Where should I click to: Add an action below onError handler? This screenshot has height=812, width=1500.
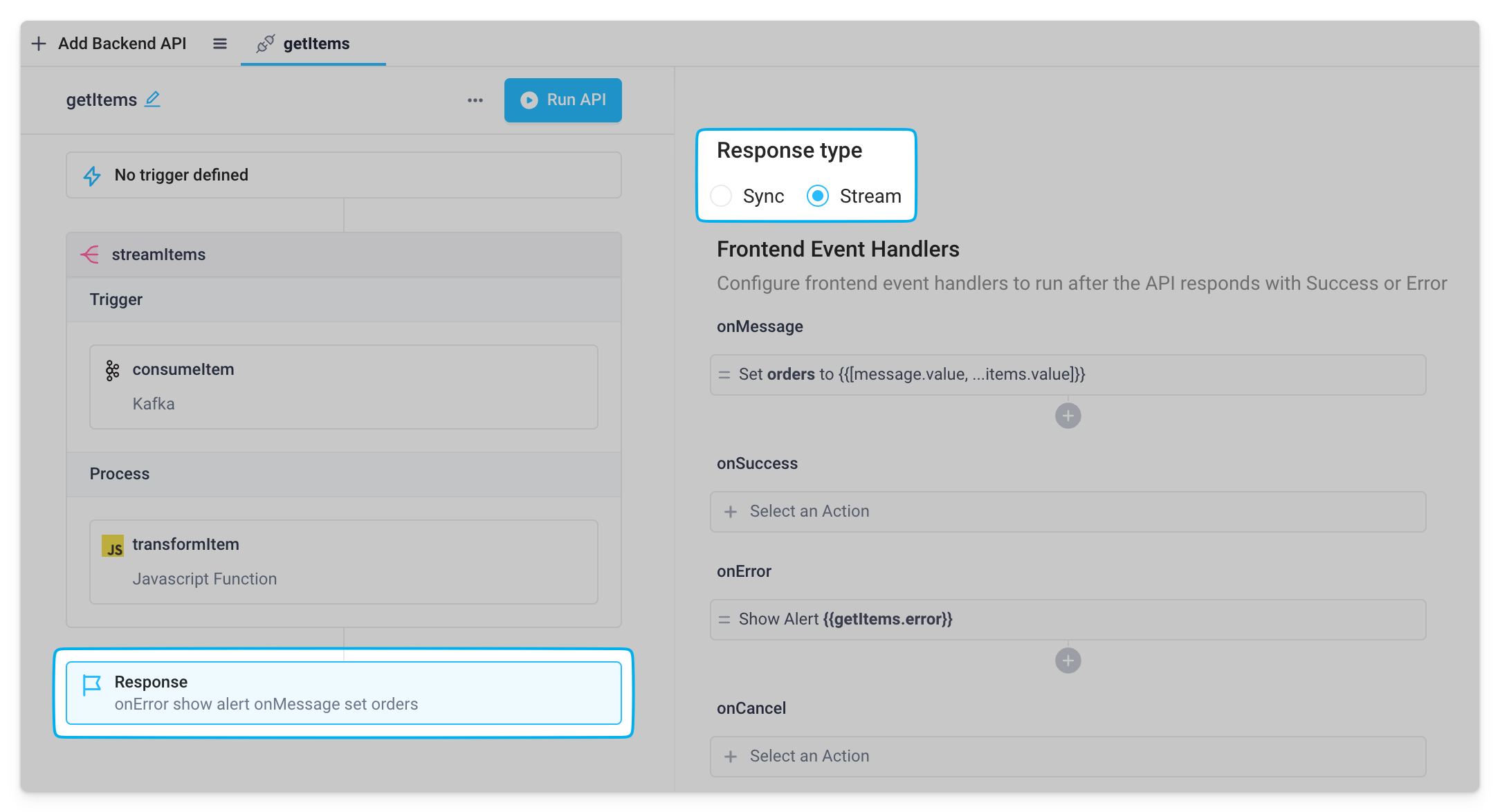click(x=1068, y=661)
